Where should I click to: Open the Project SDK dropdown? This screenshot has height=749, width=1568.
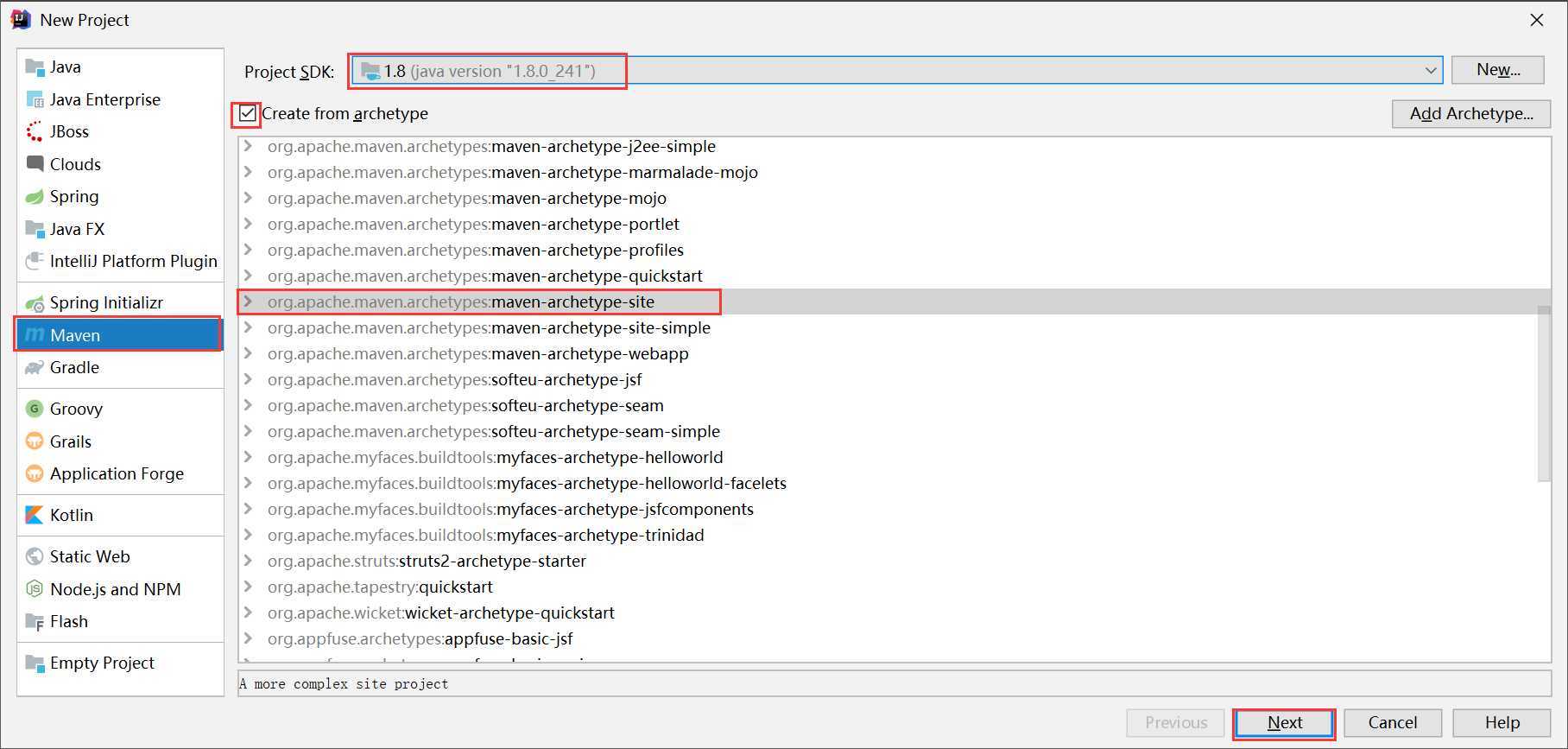[x=896, y=71]
